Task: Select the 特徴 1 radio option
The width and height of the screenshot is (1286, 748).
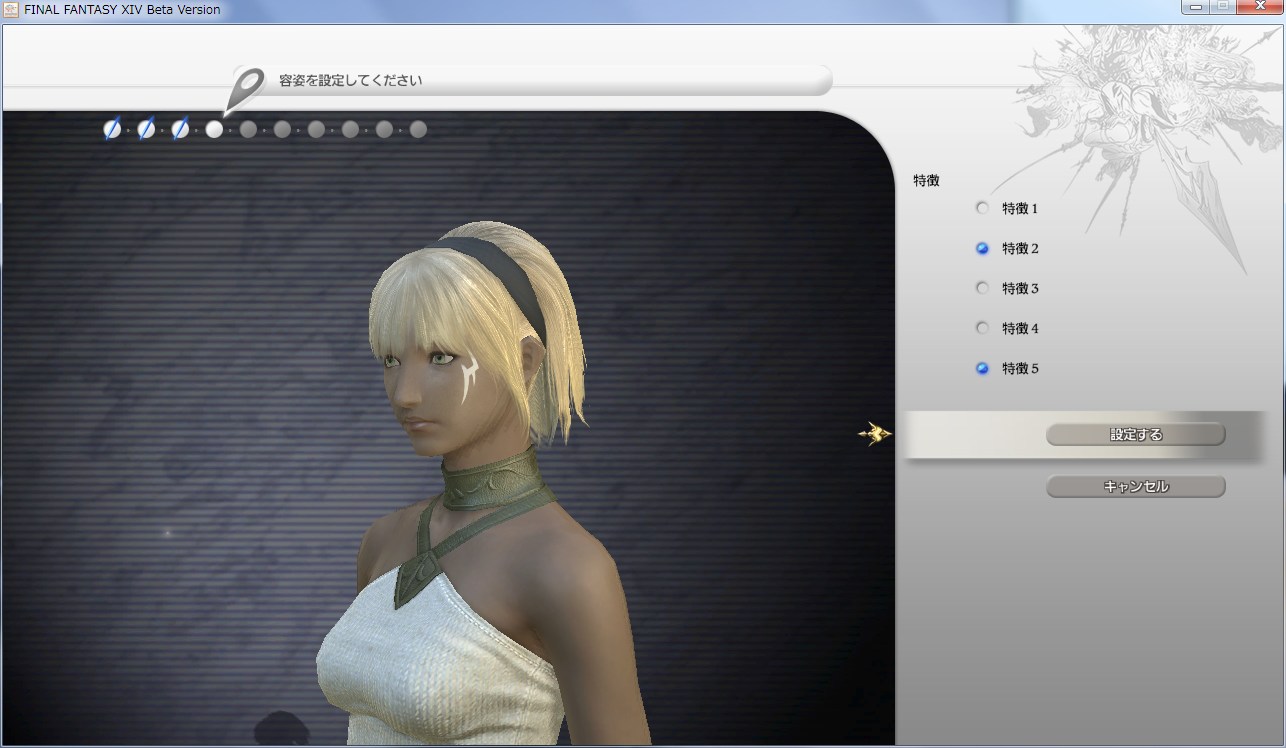Action: point(982,208)
